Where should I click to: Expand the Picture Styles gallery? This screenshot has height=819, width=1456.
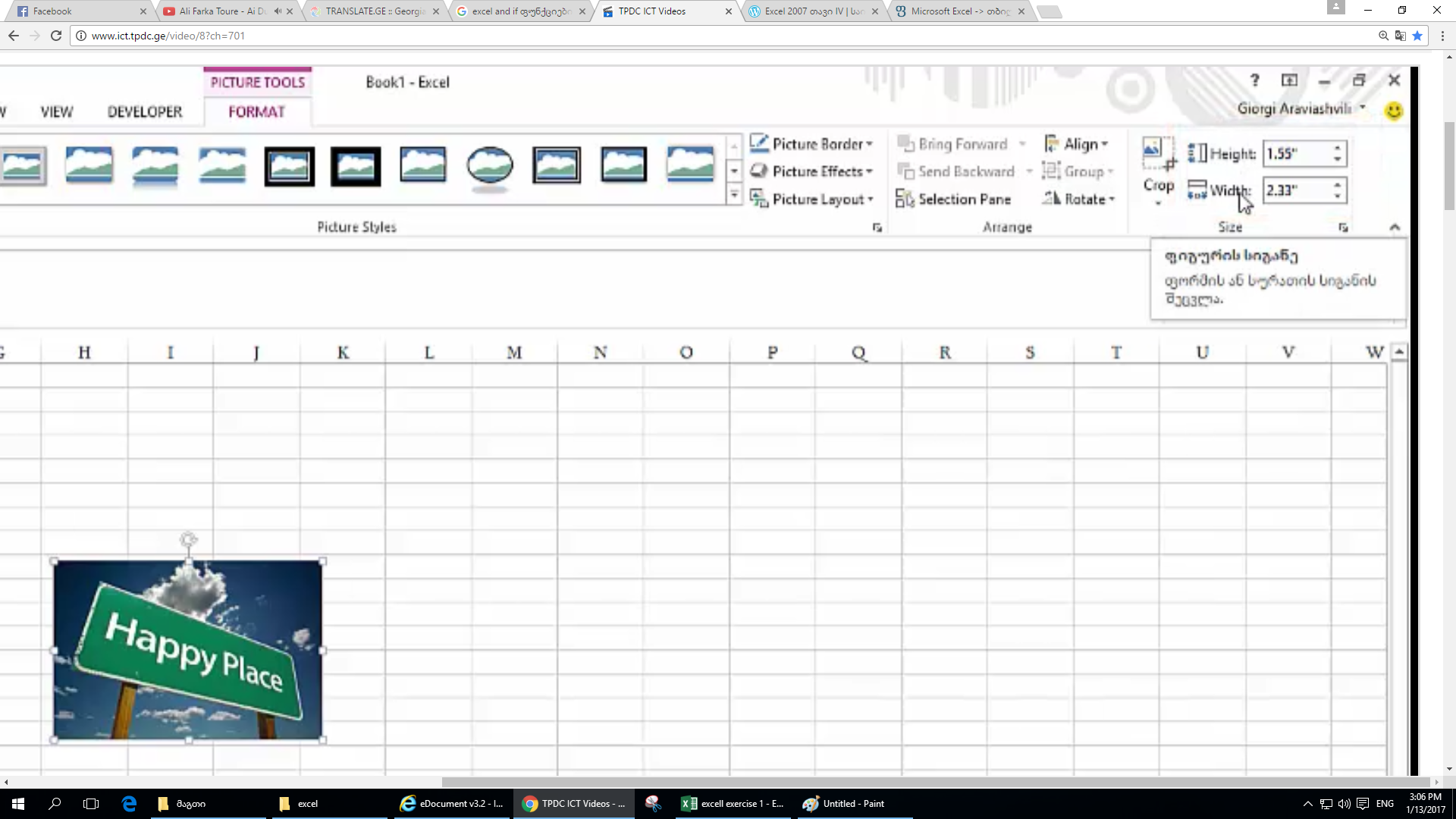733,196
